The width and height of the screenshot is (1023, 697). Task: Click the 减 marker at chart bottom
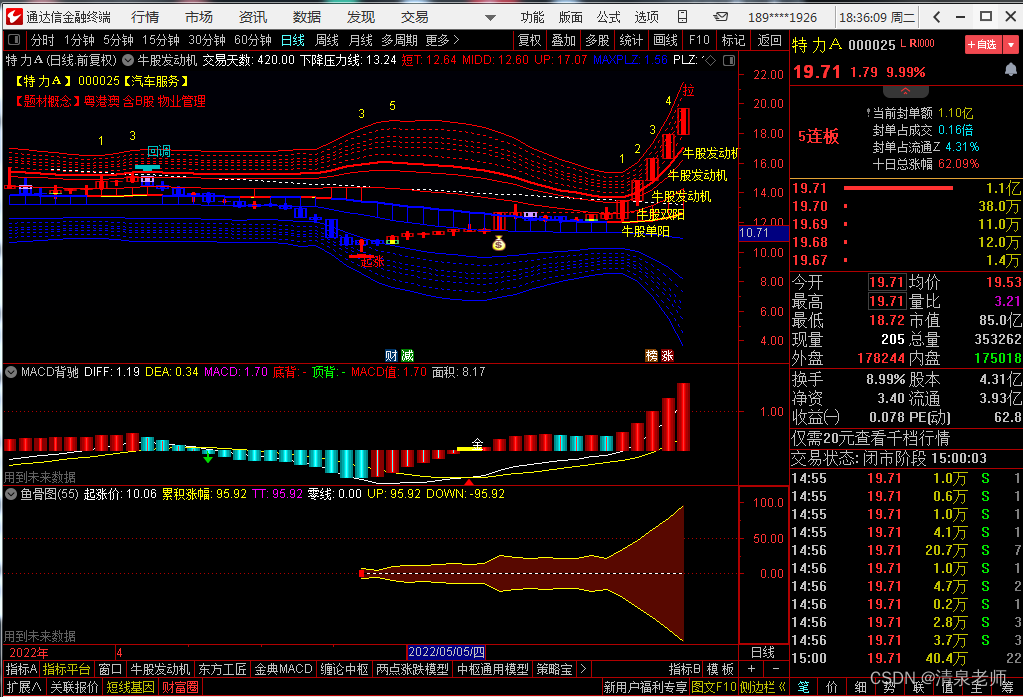[x=407, y=356]
